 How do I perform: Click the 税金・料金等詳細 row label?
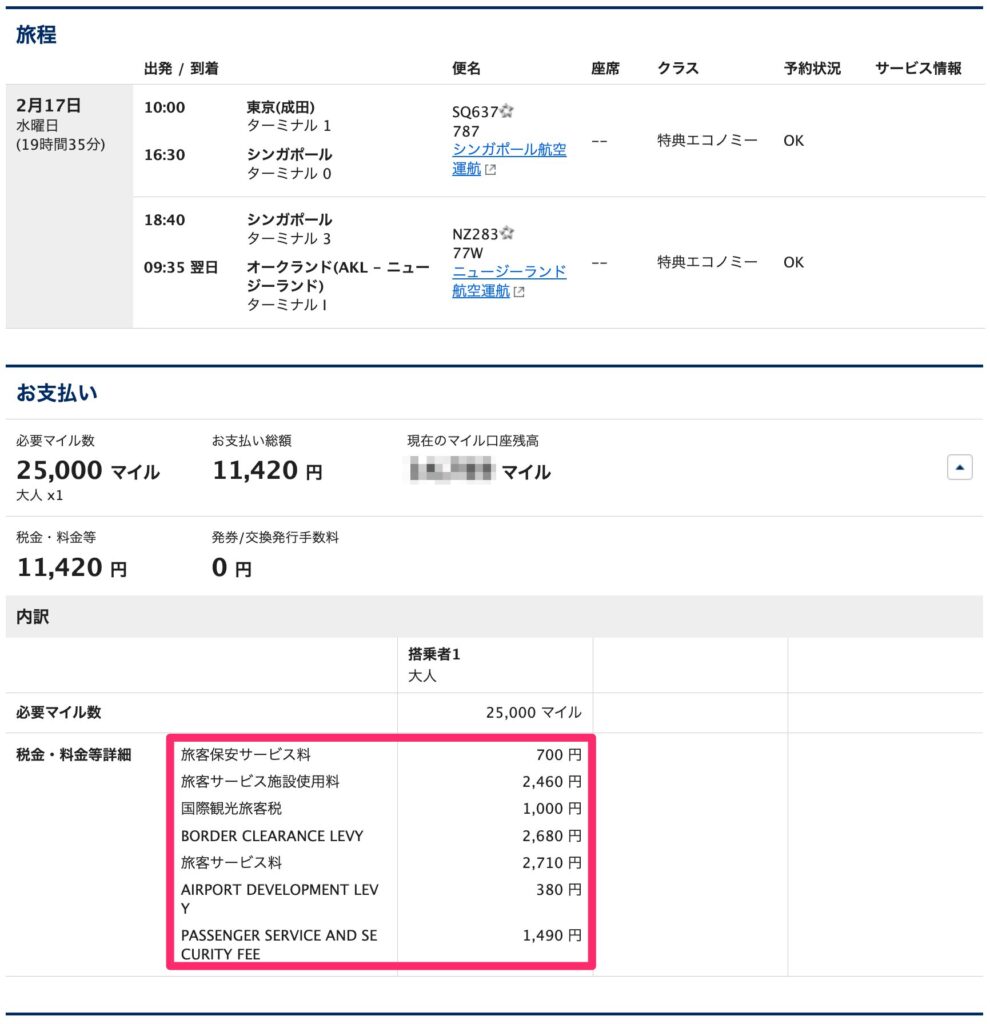(74, 754)
